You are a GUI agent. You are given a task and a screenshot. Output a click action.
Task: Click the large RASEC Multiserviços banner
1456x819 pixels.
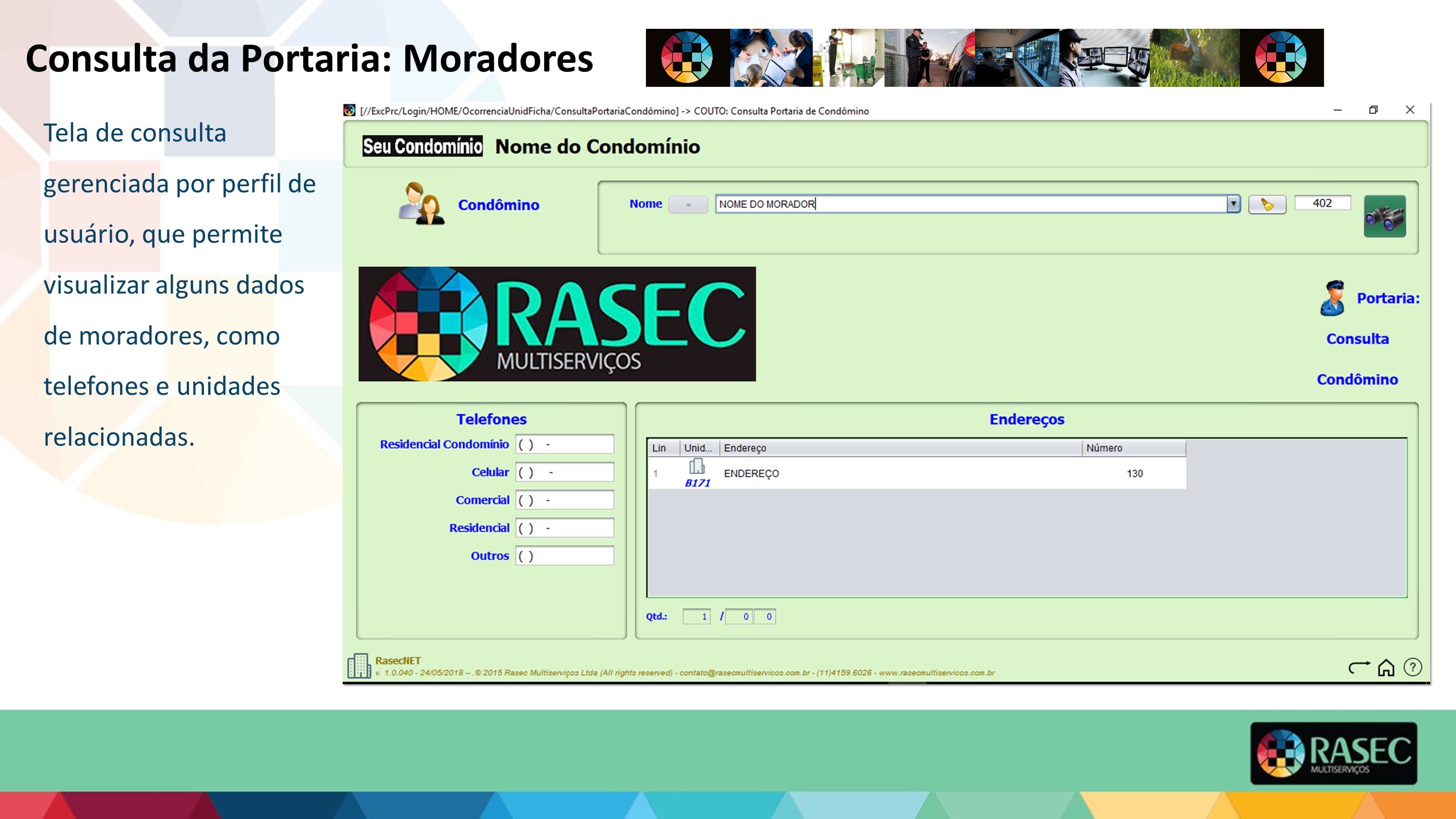557,324
